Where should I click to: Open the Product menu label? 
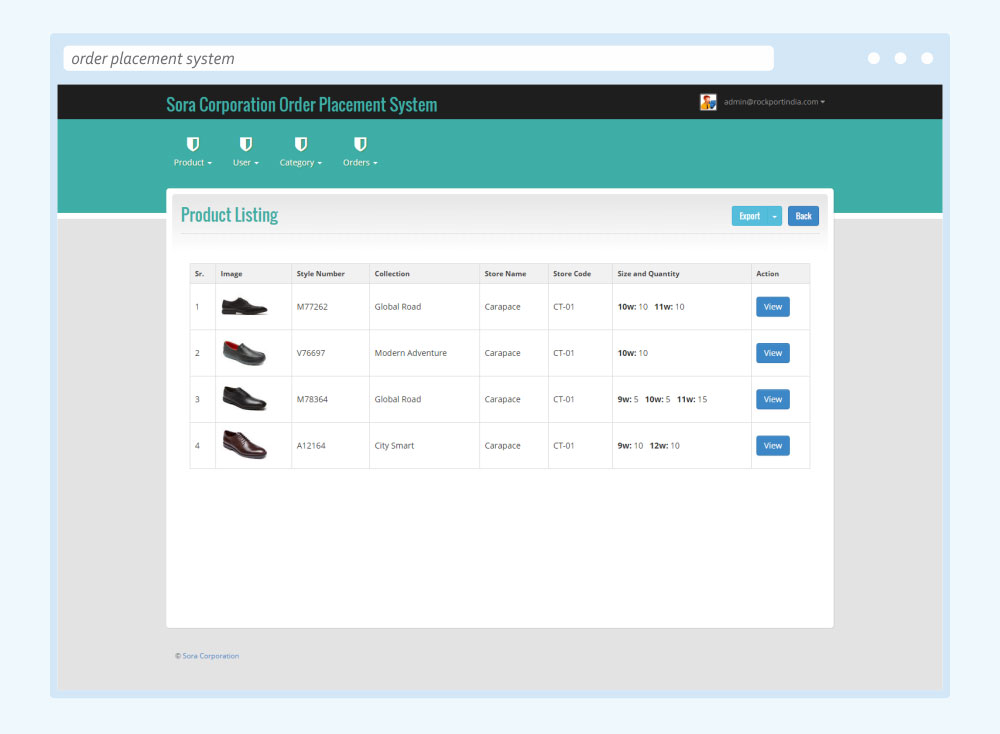[x=193, y=163]
